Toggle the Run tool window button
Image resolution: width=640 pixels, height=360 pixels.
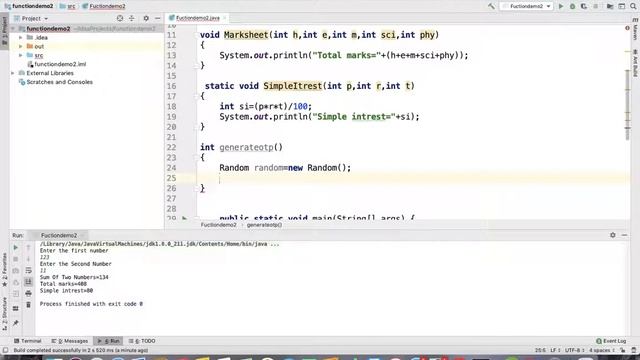(109, 341)
